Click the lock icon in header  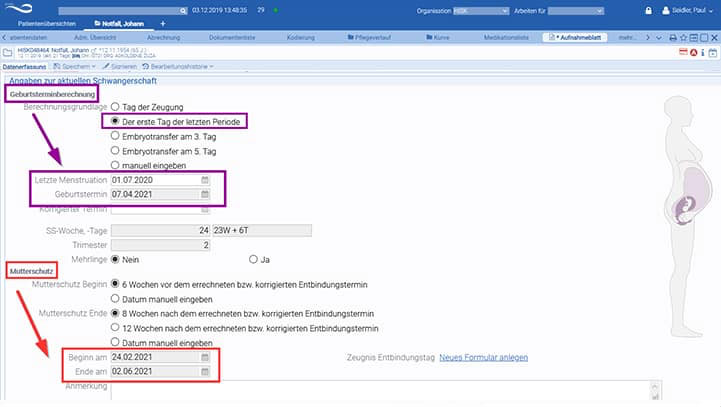click(648, 11)
